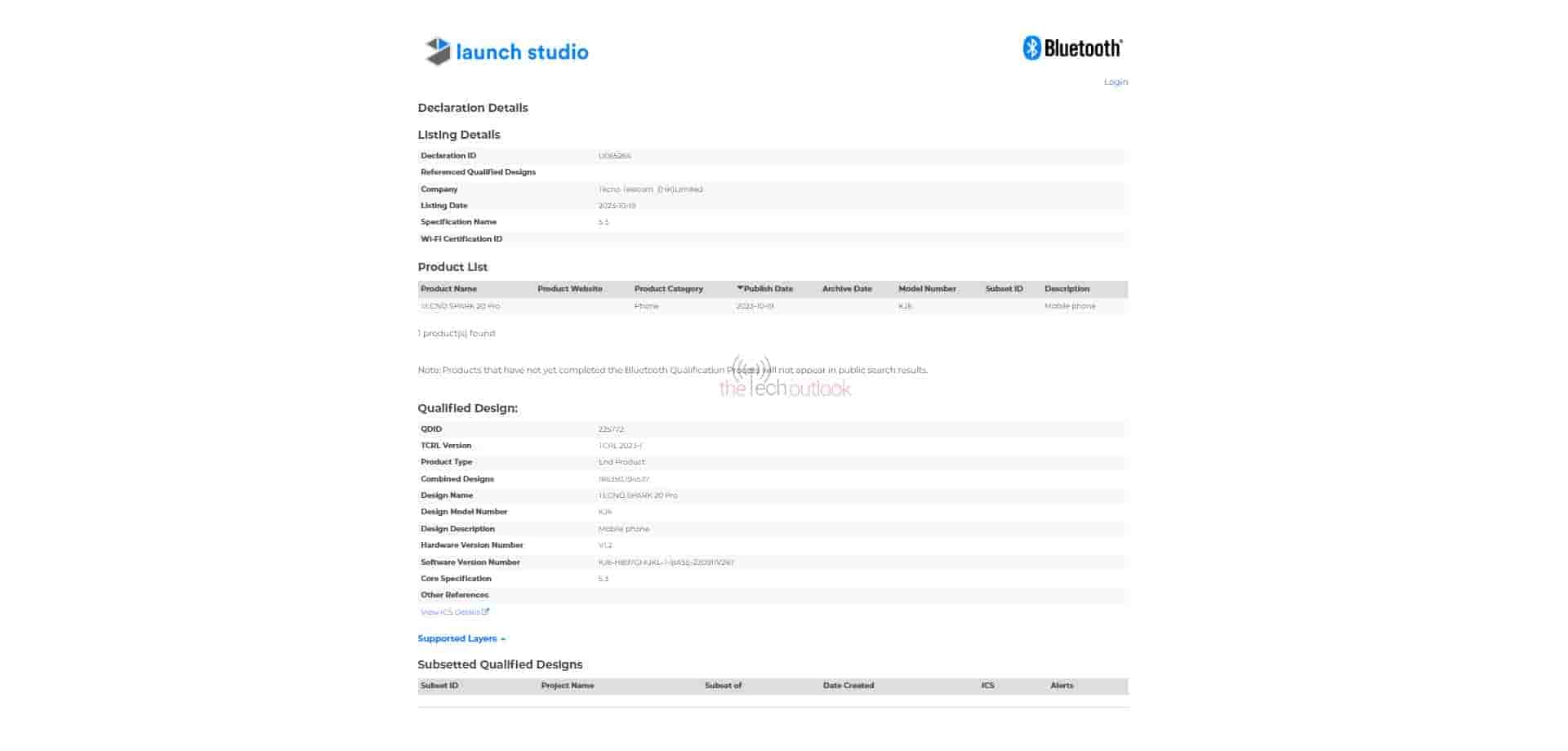
Task: Open the View ICS Details link
Action: pos(454,612)
